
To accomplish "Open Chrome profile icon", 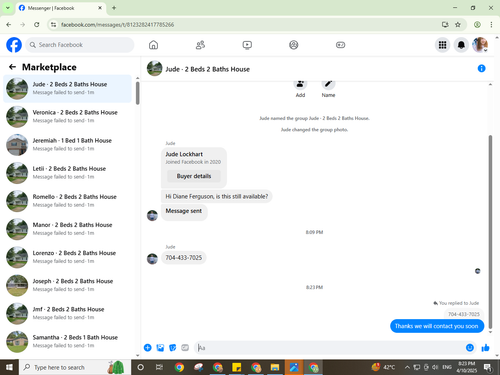I will pos(477,24).
